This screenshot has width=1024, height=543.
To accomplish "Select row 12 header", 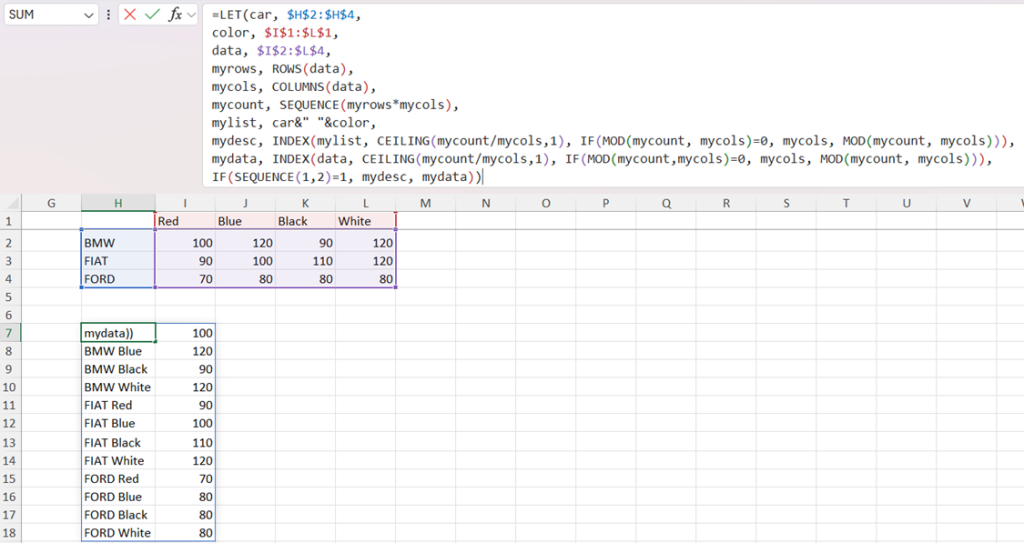I will click(x=10, y=423).
